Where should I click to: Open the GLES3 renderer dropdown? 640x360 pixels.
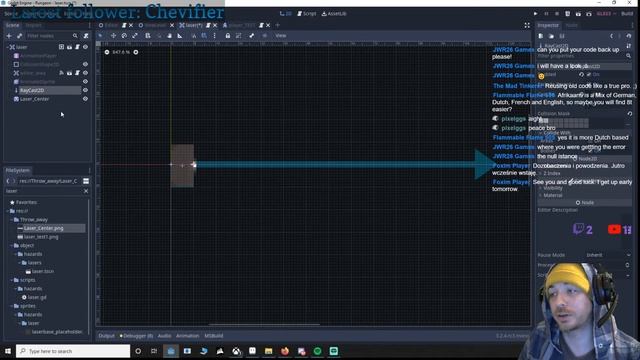[x=606, y=13]
